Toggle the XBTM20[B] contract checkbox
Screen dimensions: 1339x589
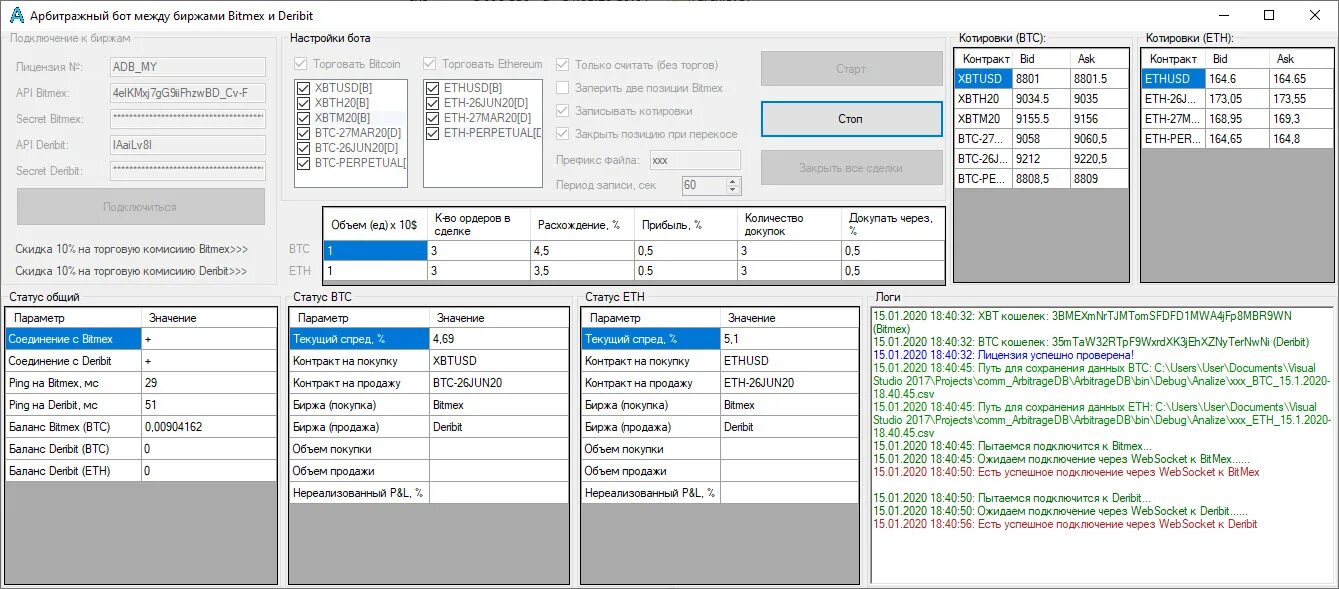(305, 118)
